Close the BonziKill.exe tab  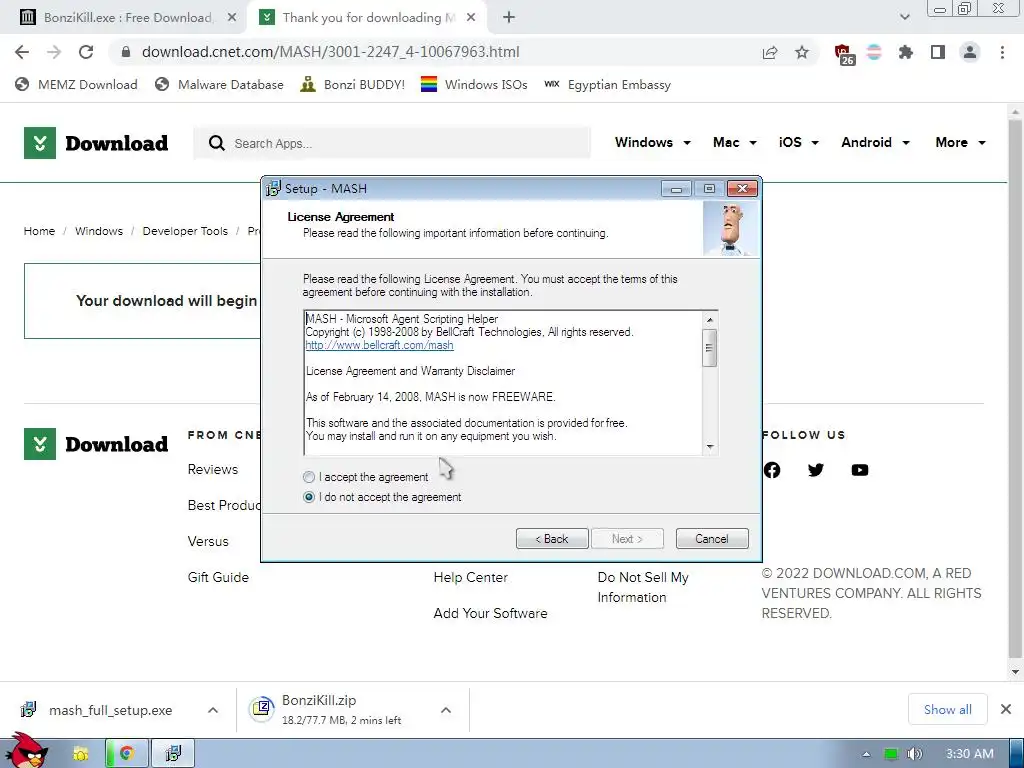(x=232, y=18)
